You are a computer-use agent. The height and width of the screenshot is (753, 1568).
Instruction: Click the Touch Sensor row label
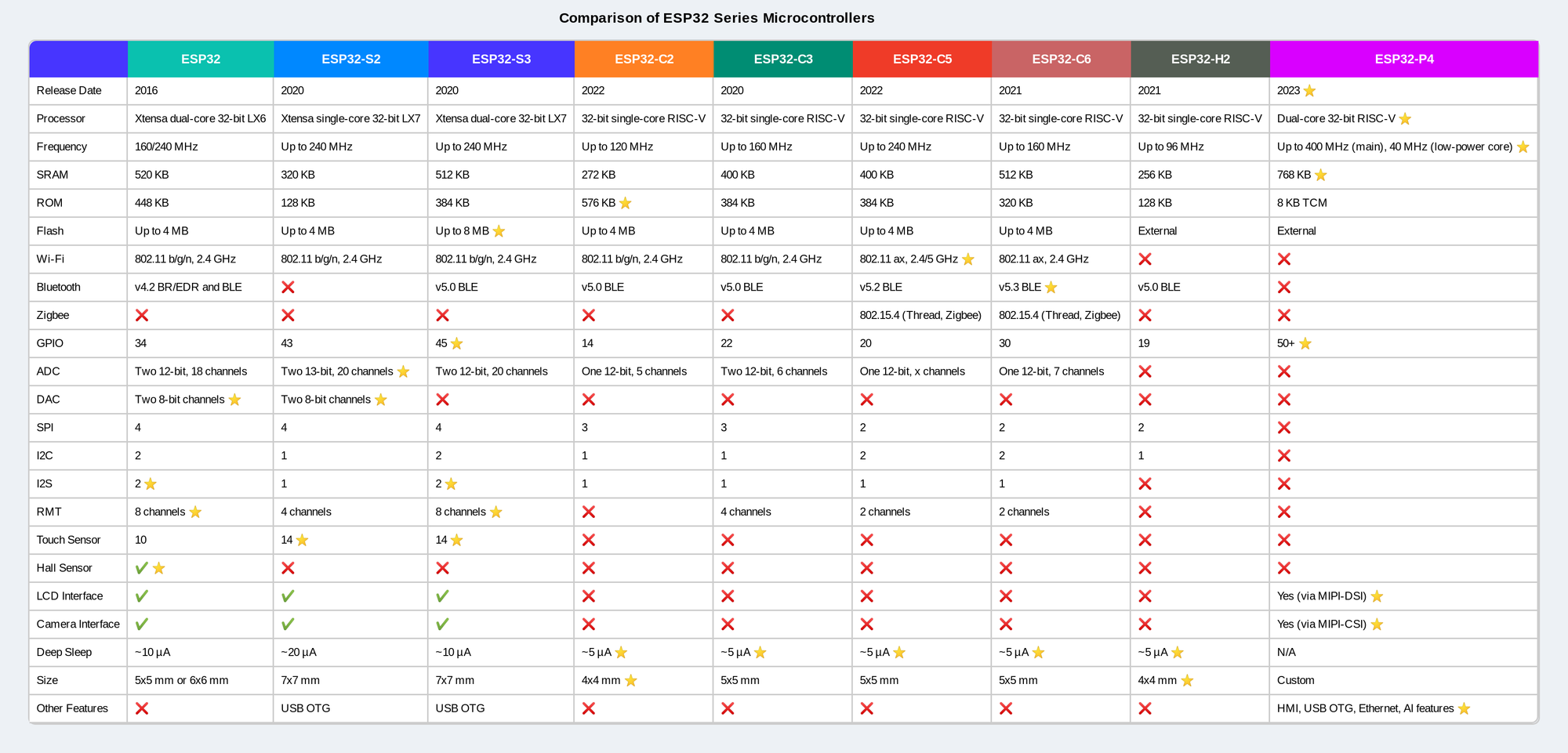tap(68, 540)
